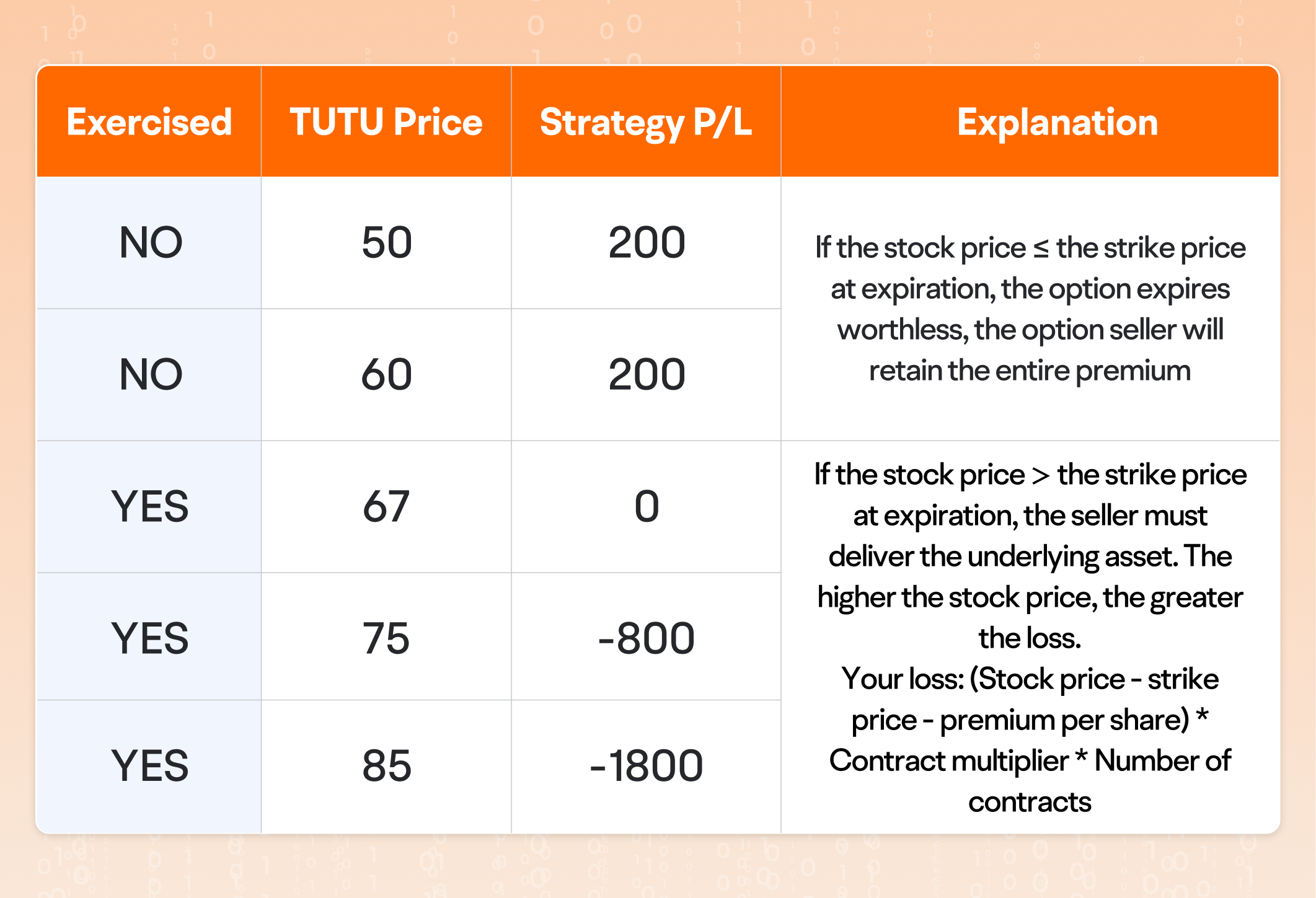Screen dimensions: 1316x898
Task: Select the TUTU price cell showing 75
Action: pos(386,638)
